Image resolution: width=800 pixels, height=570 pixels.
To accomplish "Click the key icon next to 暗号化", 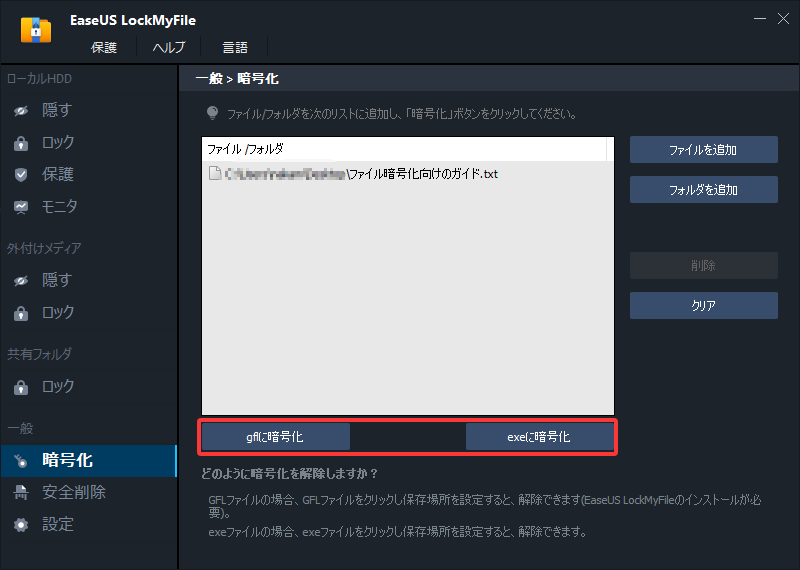I will tap(21, 461).
